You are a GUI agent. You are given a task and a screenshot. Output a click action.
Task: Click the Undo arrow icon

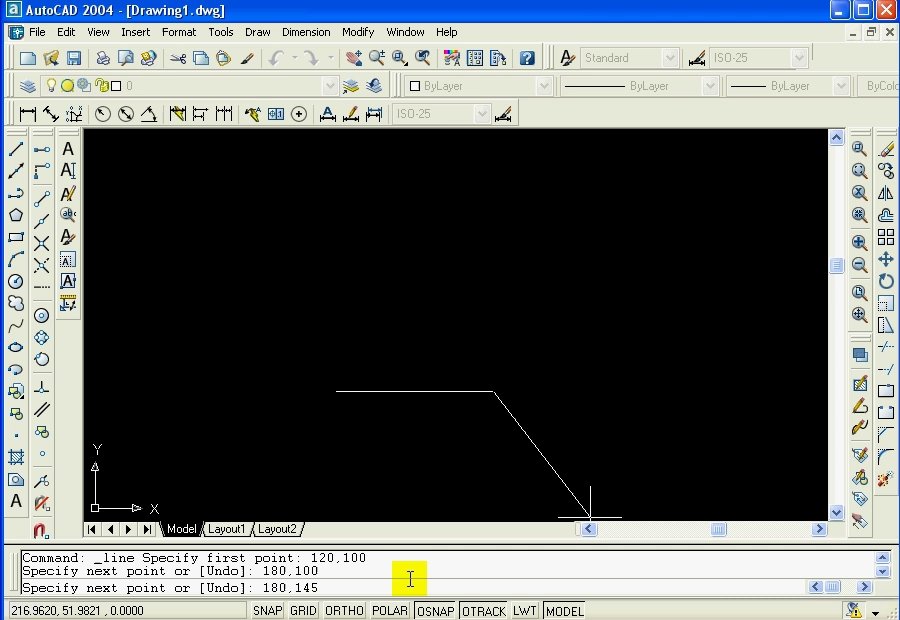pyautogui.click(x=277, y=58)
